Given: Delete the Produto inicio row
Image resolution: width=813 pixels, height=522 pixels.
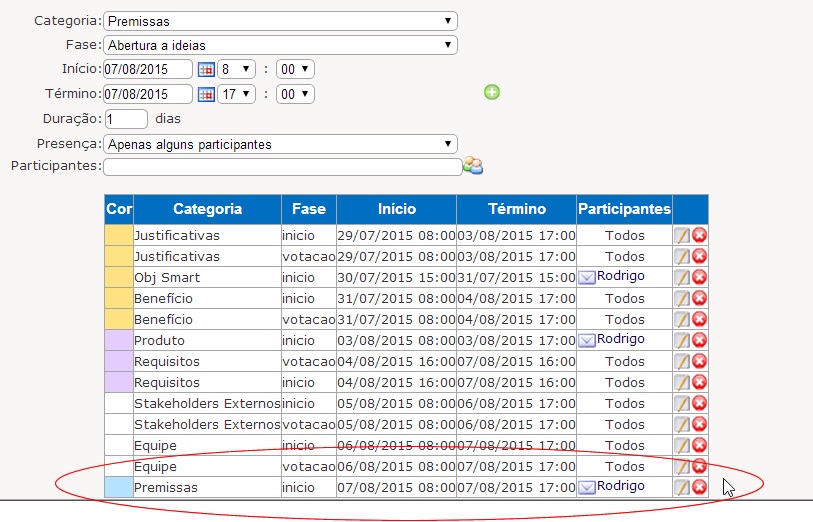Looking at the screenshot, I should pyautogui.click(x=699, y=341).
